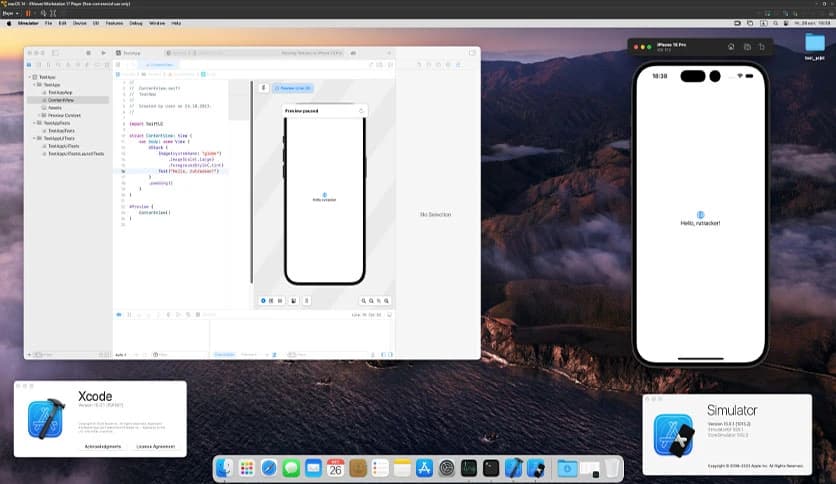Click Acknowledgments in About Xcode window
Viewport: 836px width, 484px height.
coord(103,446)
